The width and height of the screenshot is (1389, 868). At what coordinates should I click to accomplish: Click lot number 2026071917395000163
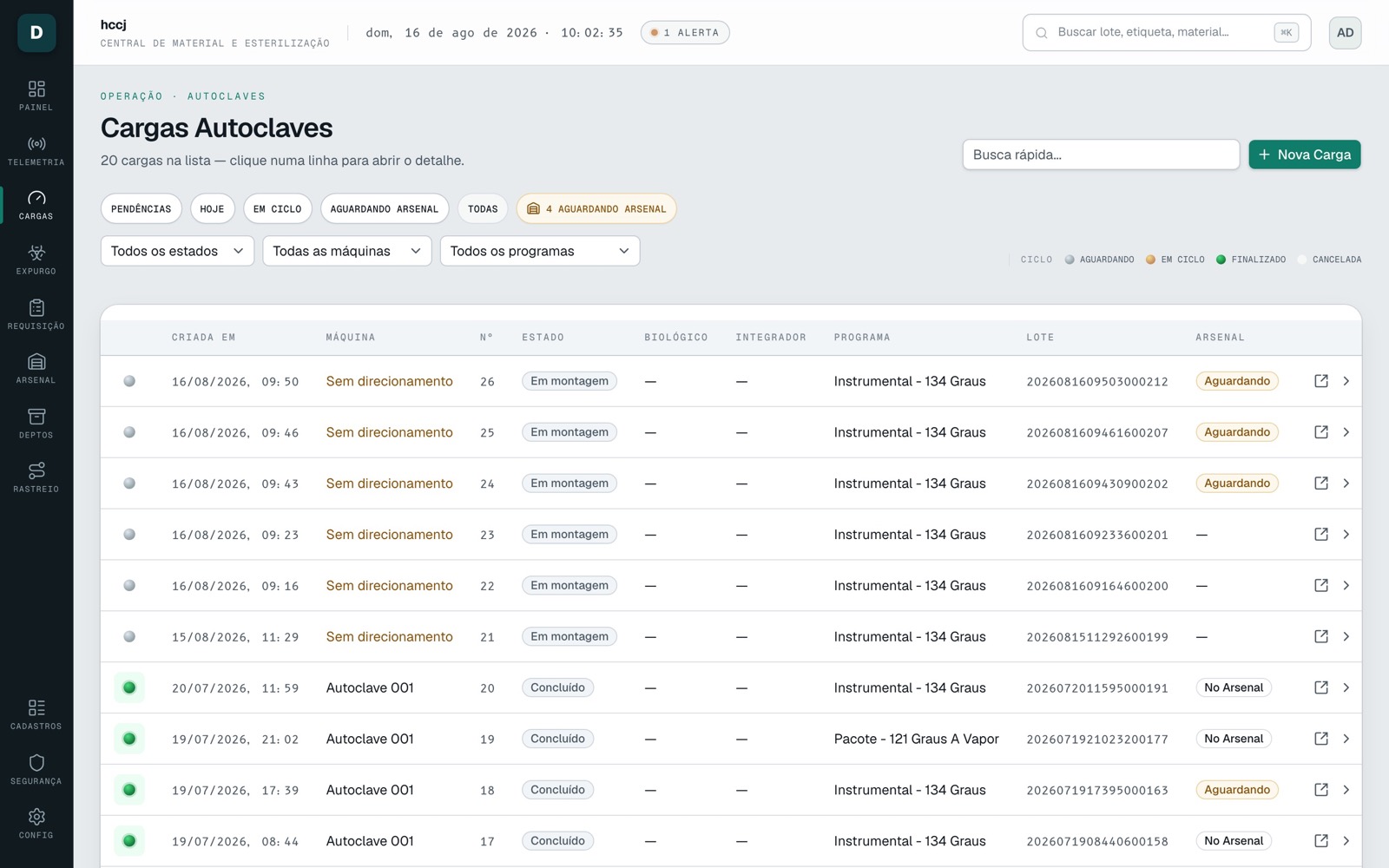click(1097, 791)
